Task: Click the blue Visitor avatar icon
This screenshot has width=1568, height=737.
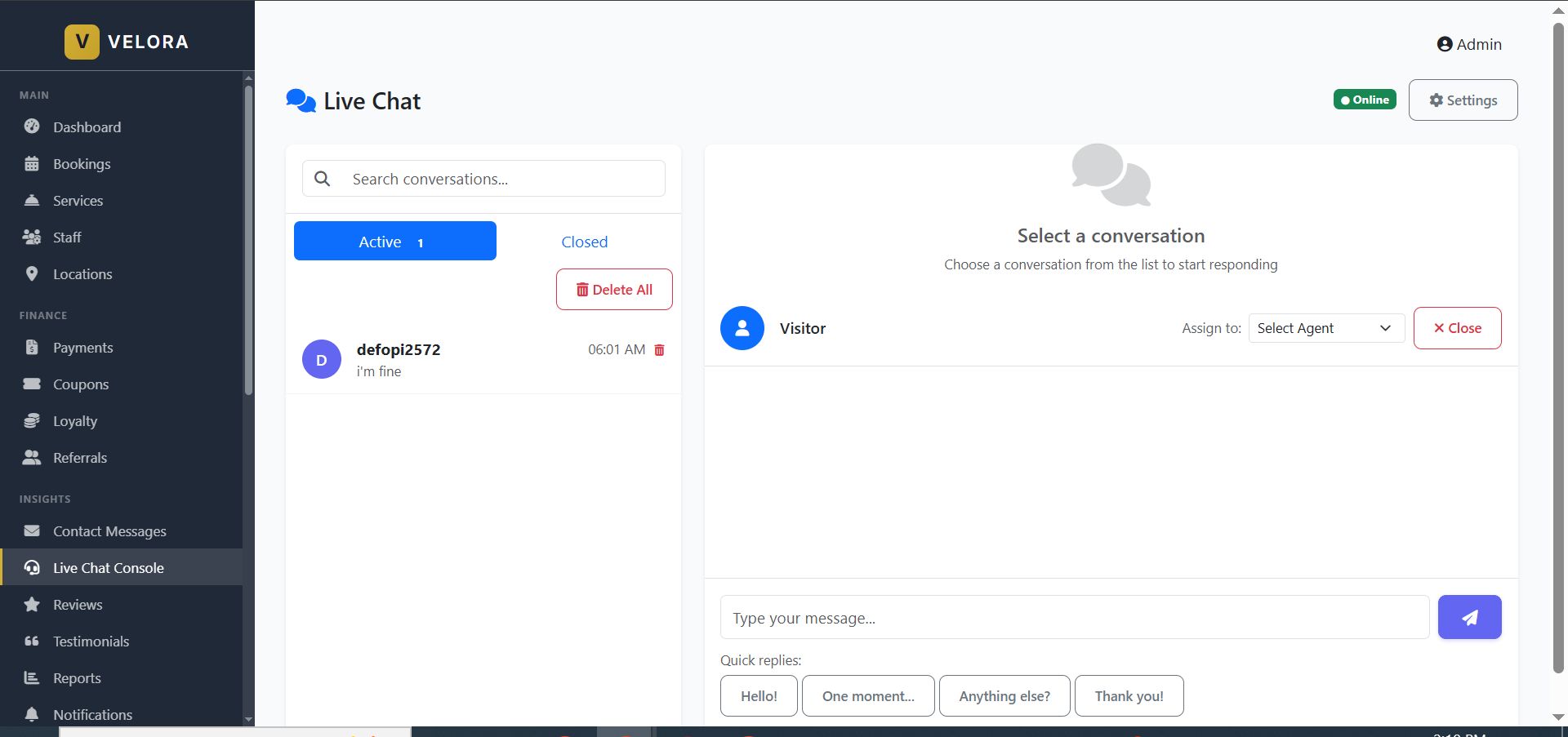Action: [x=742, y=328]
